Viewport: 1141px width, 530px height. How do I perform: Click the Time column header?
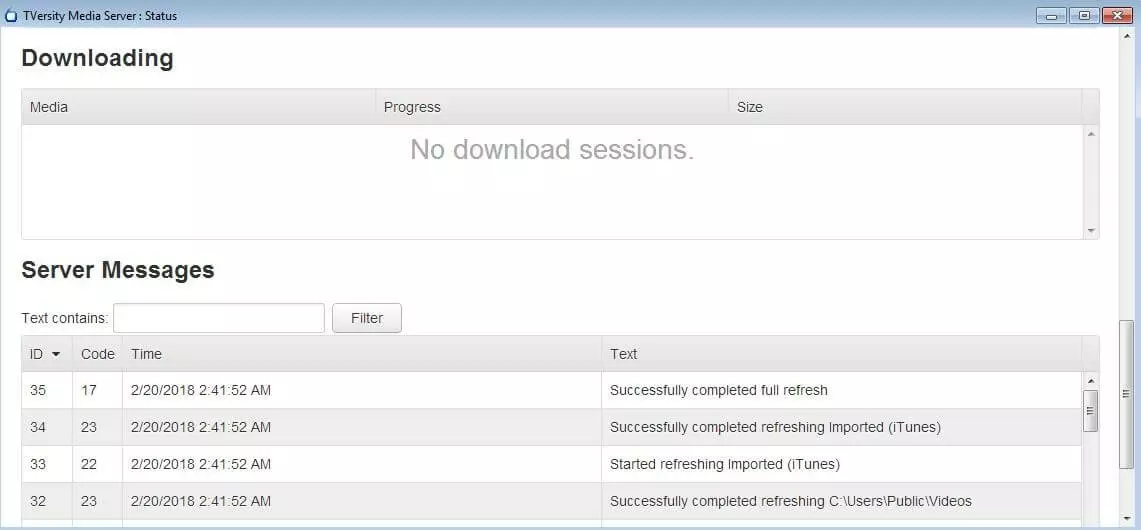(x=362, y=354)
